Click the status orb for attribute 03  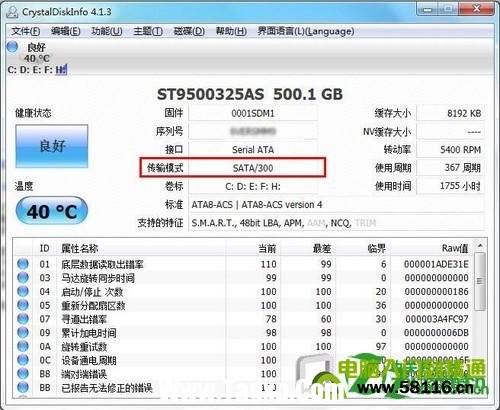coord(23,278)
